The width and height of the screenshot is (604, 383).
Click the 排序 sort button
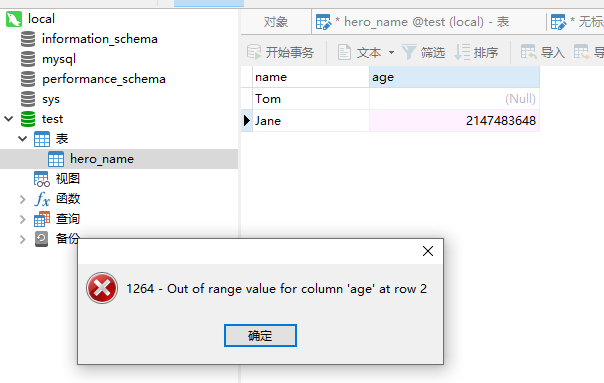coord(476,52)
